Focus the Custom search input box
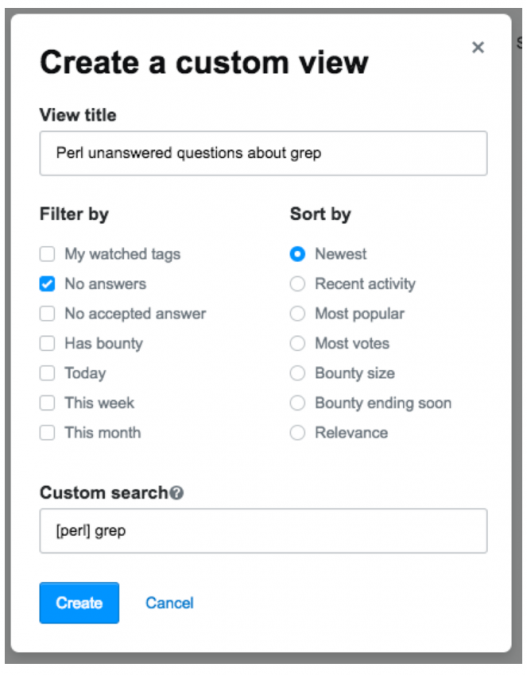The image size is (527, 675). (x=264, y=531)
